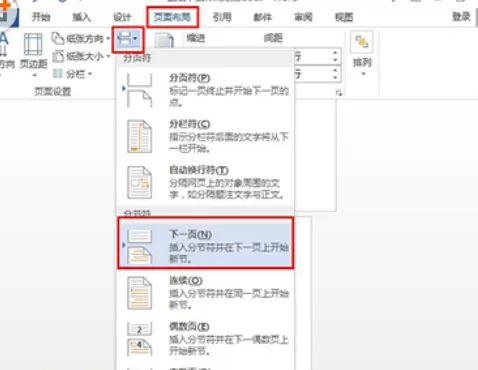The width and height of the screenshot is (478, 370).
Task: Click the continuous break icon beside 连续(O)
Action: click(140, 293)
